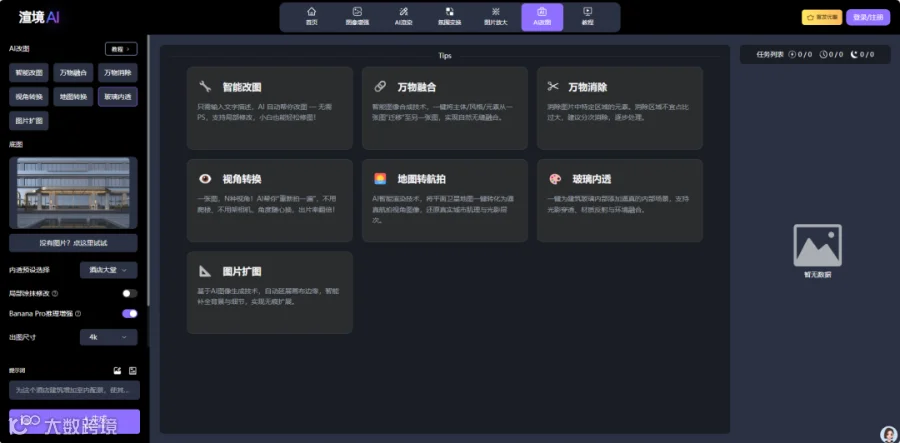Click the save prompt icon above text box
Screen dimensions: 900x443
tap(133, 371)
